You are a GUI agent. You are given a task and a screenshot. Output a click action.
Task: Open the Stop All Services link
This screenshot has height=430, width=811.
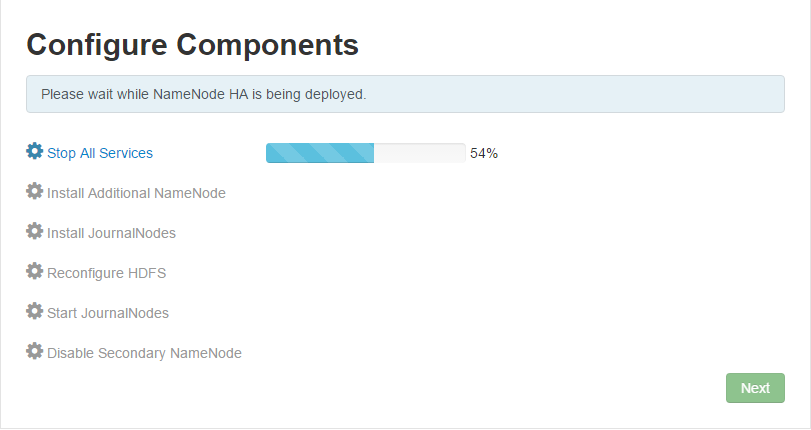(x=100, y=153)
